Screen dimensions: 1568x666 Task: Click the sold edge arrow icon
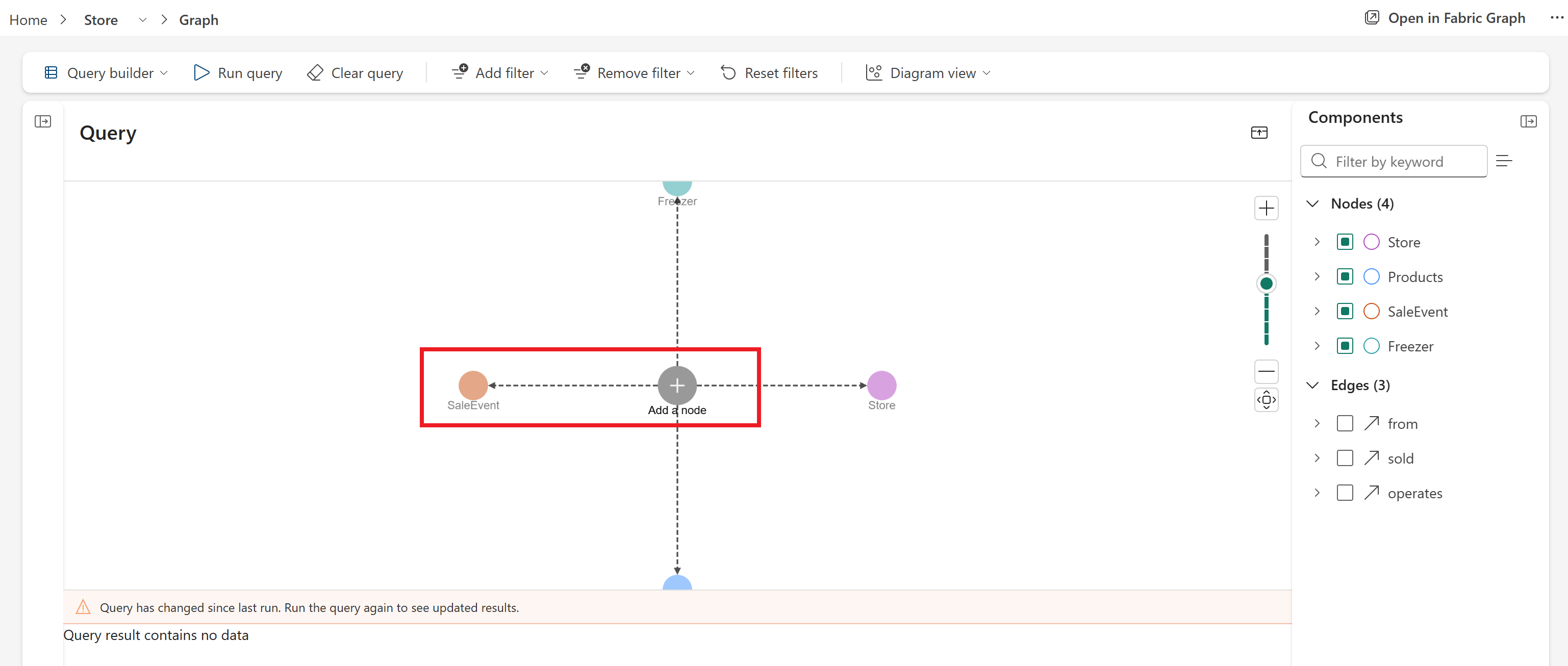(1372, 458)
